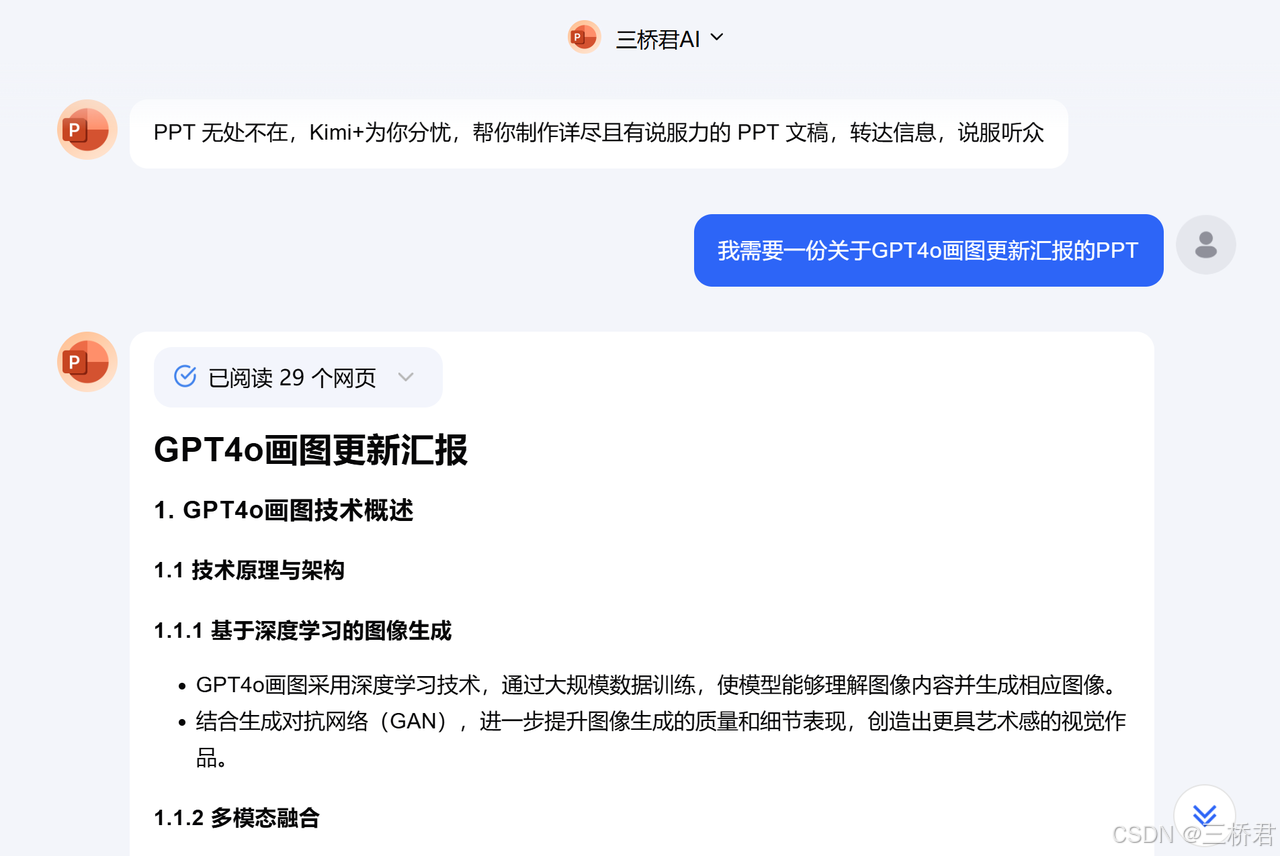The height and width of the screenshot is (856, 1280).
Task: Click the grey user avatar icon
Action: [x=1206, y=244]
